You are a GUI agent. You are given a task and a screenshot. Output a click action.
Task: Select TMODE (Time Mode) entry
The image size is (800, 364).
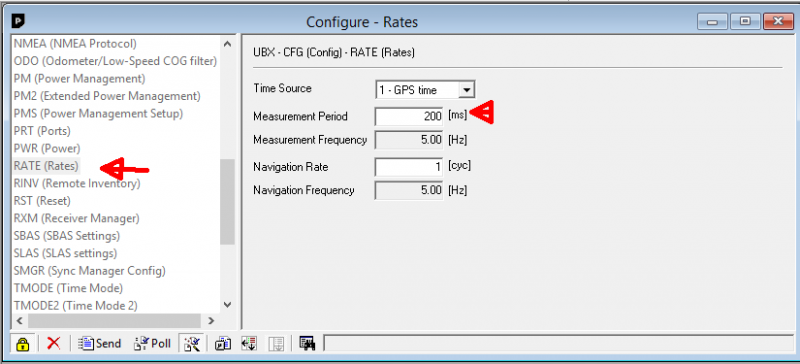[x=68, y=288]
